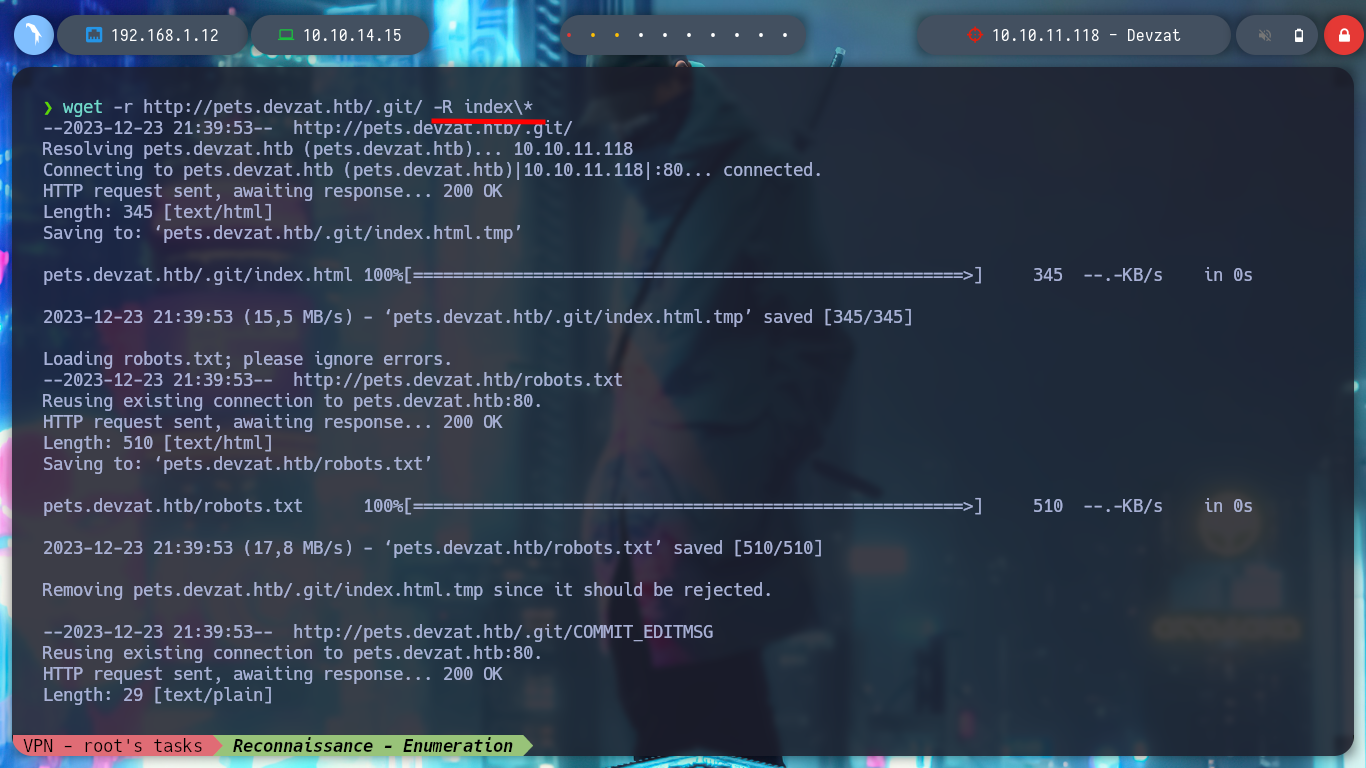The width and height of the screenshot is (1366, 768).
Task: Open the red lock power button
Action: [1344, 35]
